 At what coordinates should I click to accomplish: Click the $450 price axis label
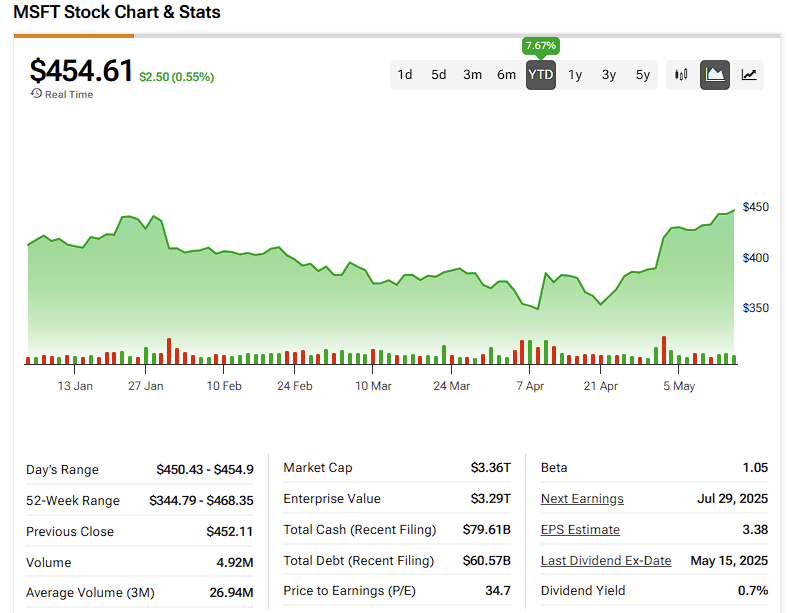[x=756, y=207]
